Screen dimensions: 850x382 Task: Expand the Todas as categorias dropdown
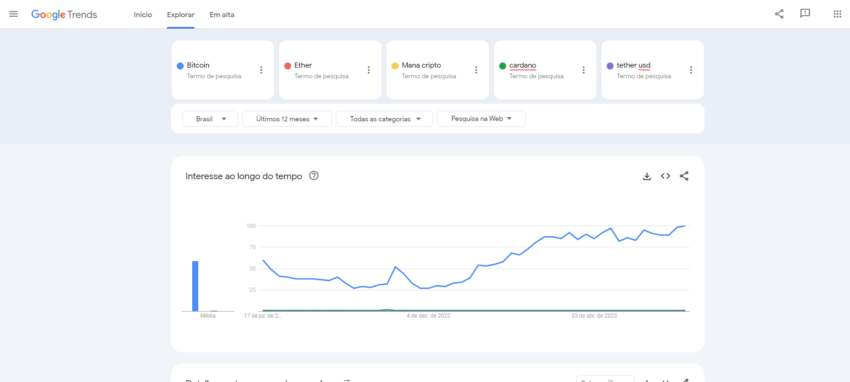[x=384, y=119]
